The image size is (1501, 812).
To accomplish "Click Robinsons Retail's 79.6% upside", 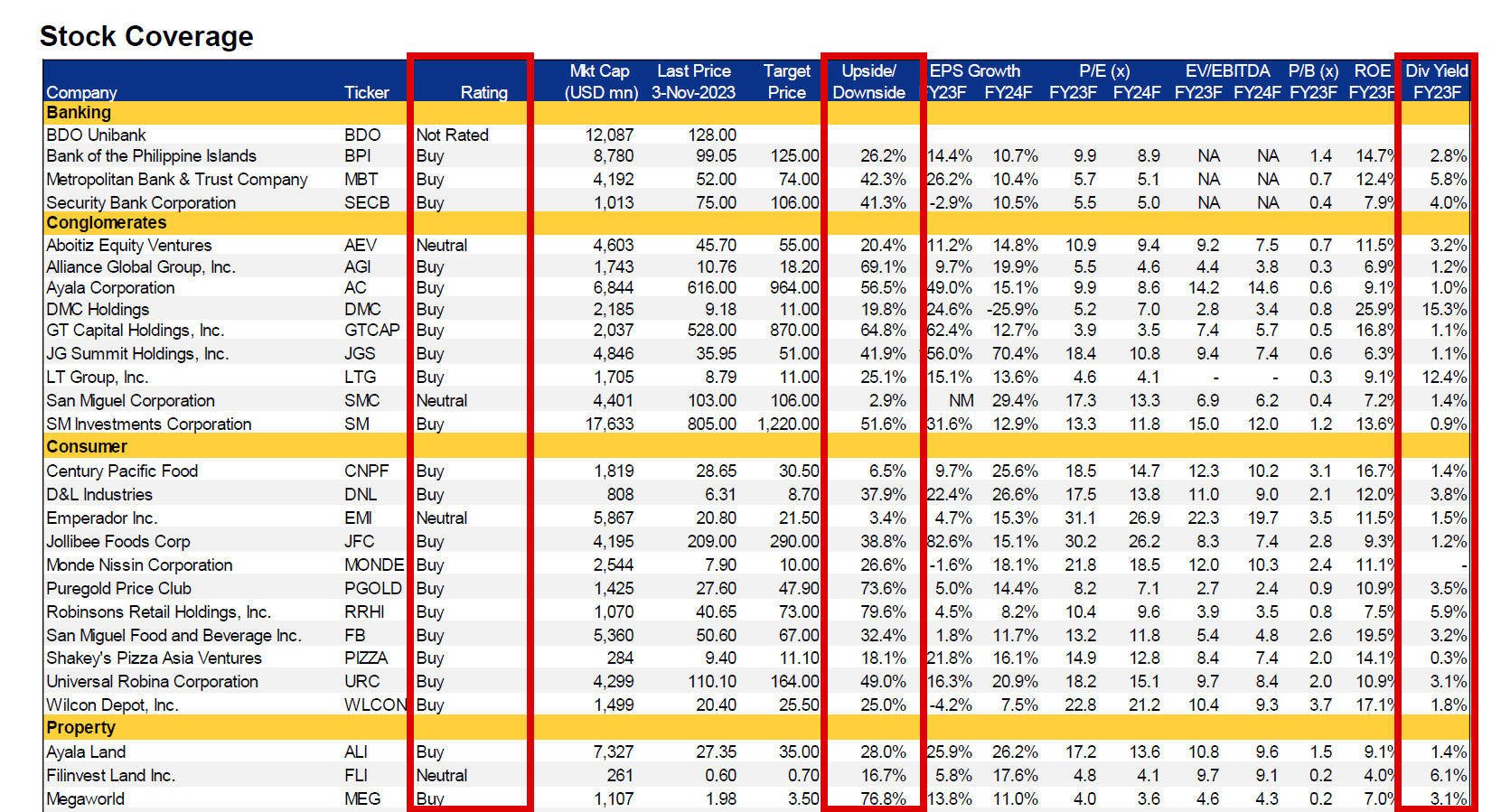I will pyautogui.click(x=883, y=612).
